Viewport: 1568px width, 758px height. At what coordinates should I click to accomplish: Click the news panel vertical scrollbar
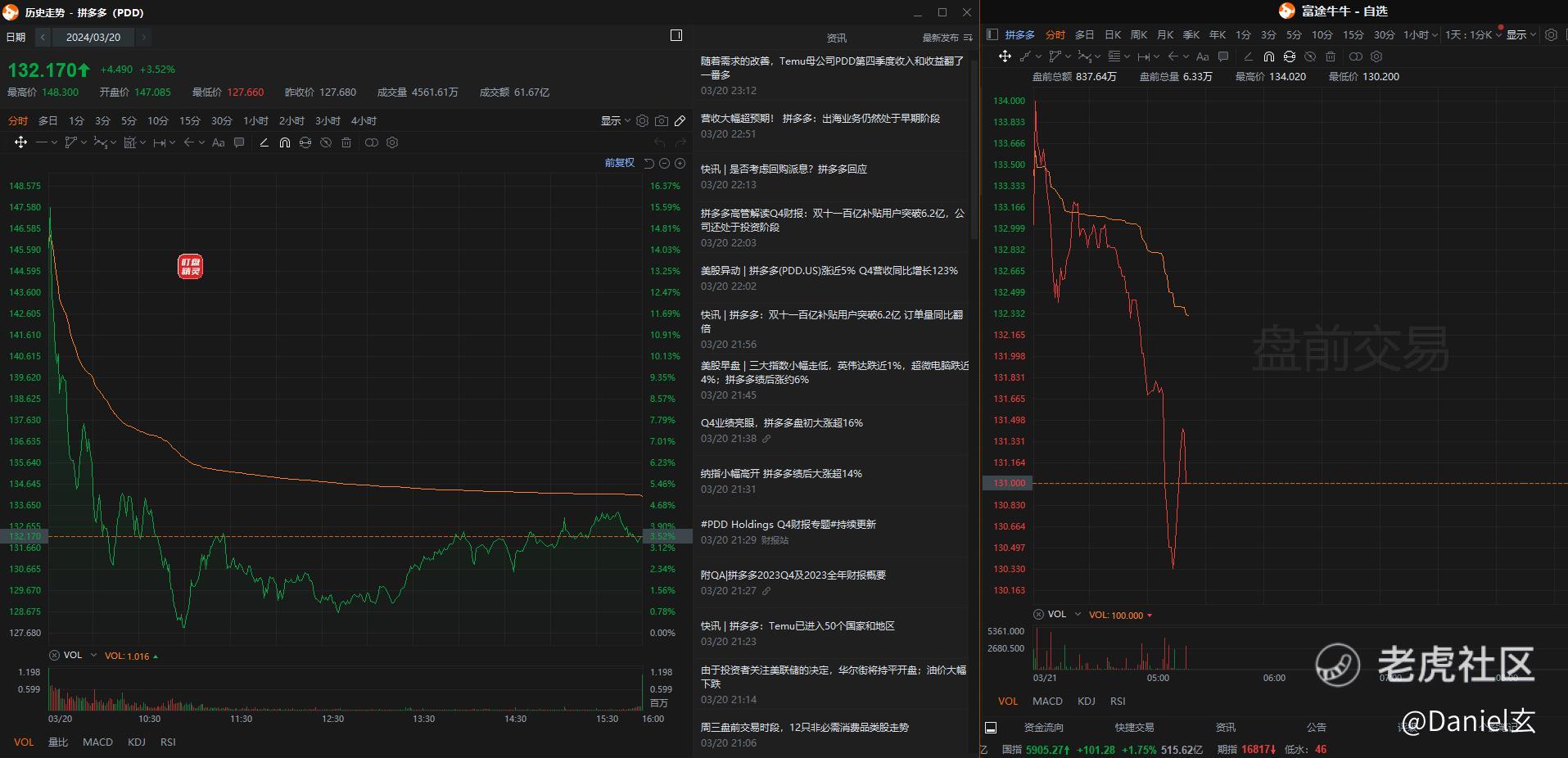974,147
